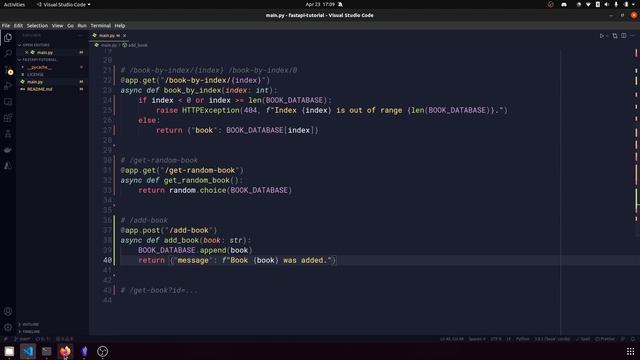Open the Selection menu
This screenshot has width=640, height=360.
click(37, 26)
